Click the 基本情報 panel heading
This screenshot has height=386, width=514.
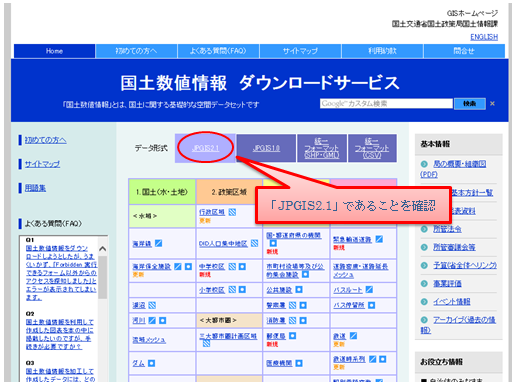pyautogui.click(x=458, y=144)
